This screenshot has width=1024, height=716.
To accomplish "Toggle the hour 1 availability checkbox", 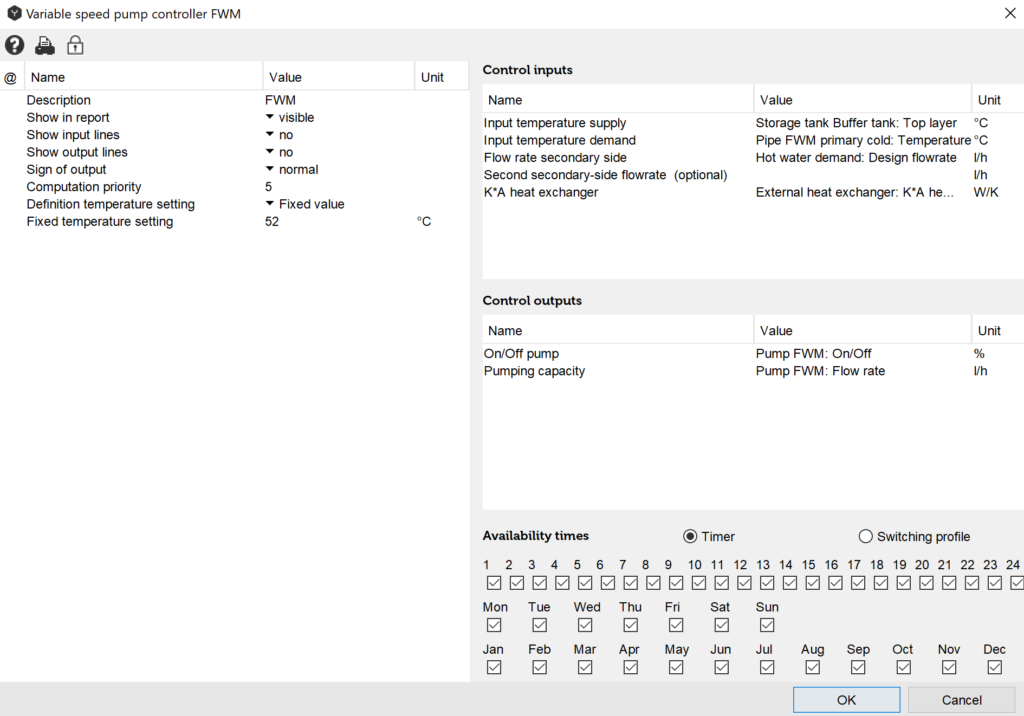I will pyautogui.click(x=494, y=583).
